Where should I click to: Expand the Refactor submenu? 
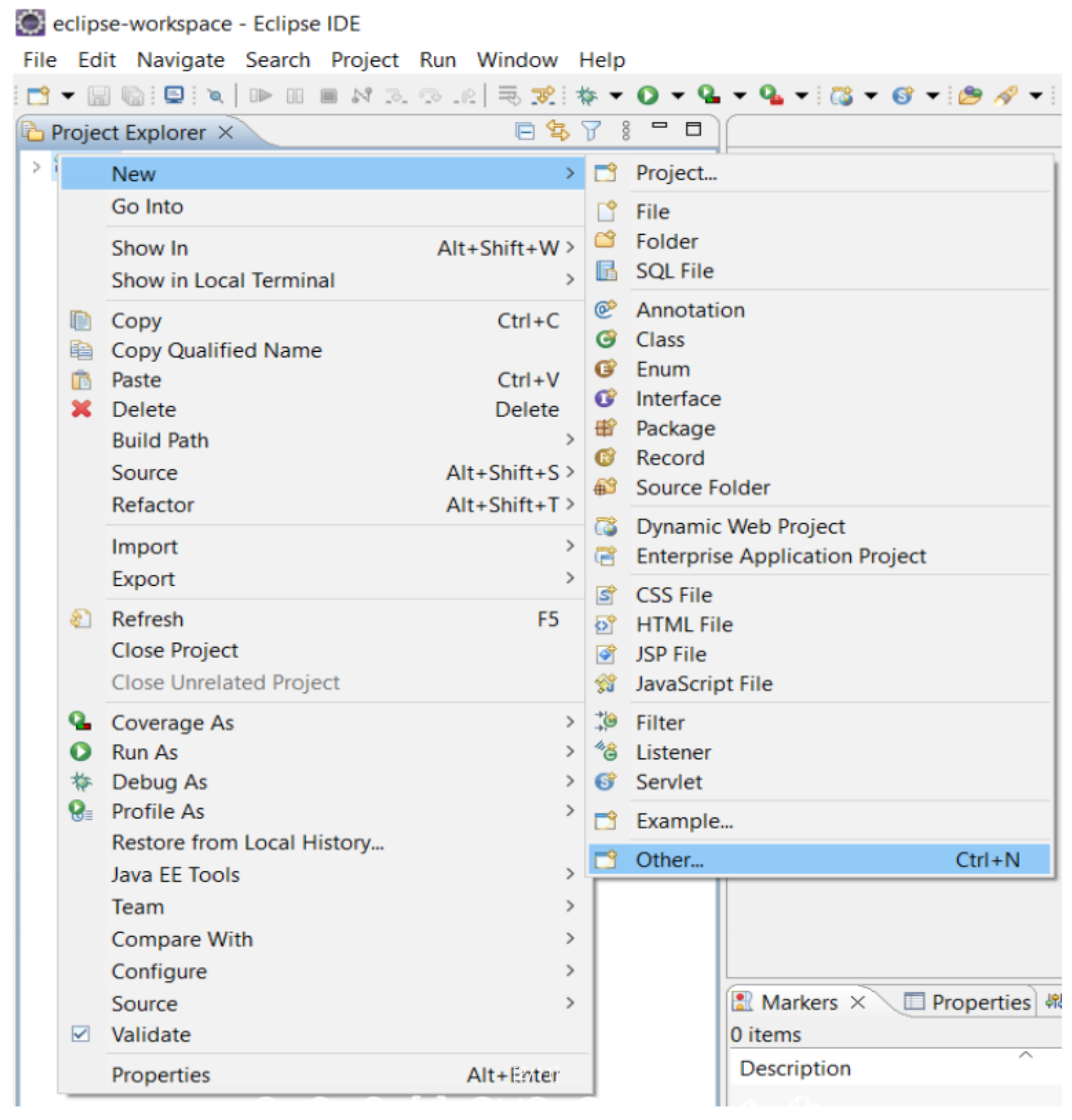(322, 505)
